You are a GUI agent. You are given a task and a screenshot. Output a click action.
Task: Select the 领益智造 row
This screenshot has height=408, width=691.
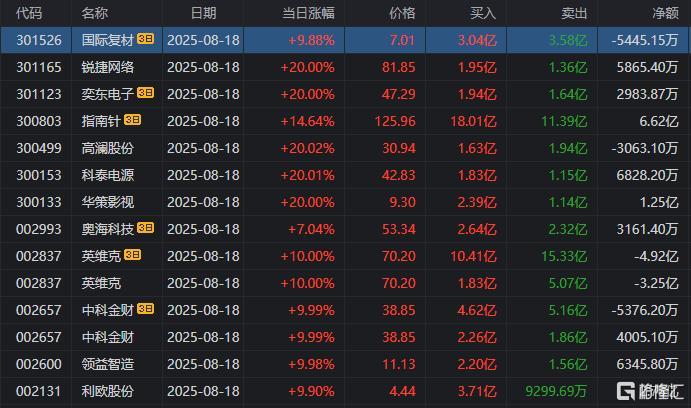(346, 364)
